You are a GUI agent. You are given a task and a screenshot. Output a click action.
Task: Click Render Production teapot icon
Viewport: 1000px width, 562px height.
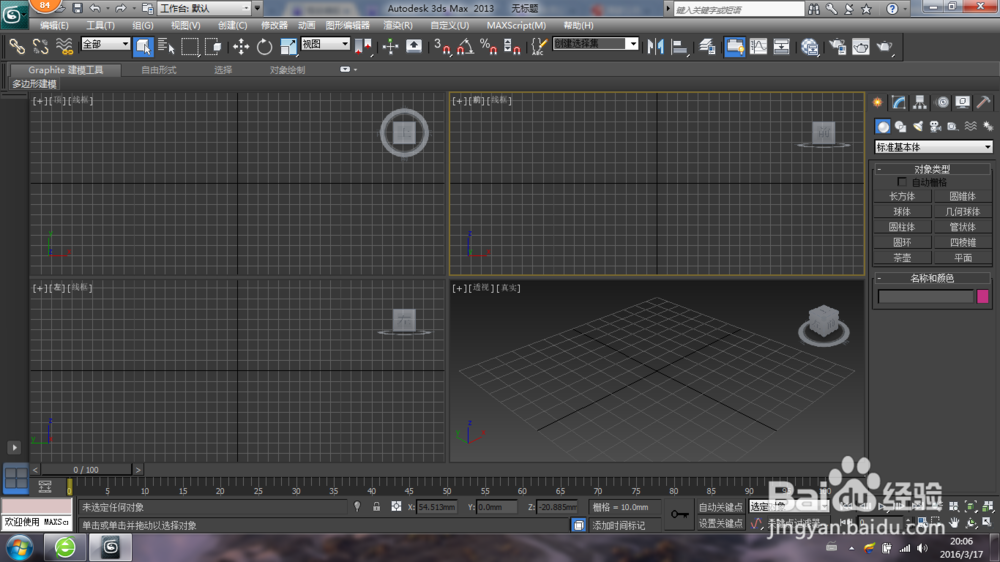point(885,47)
